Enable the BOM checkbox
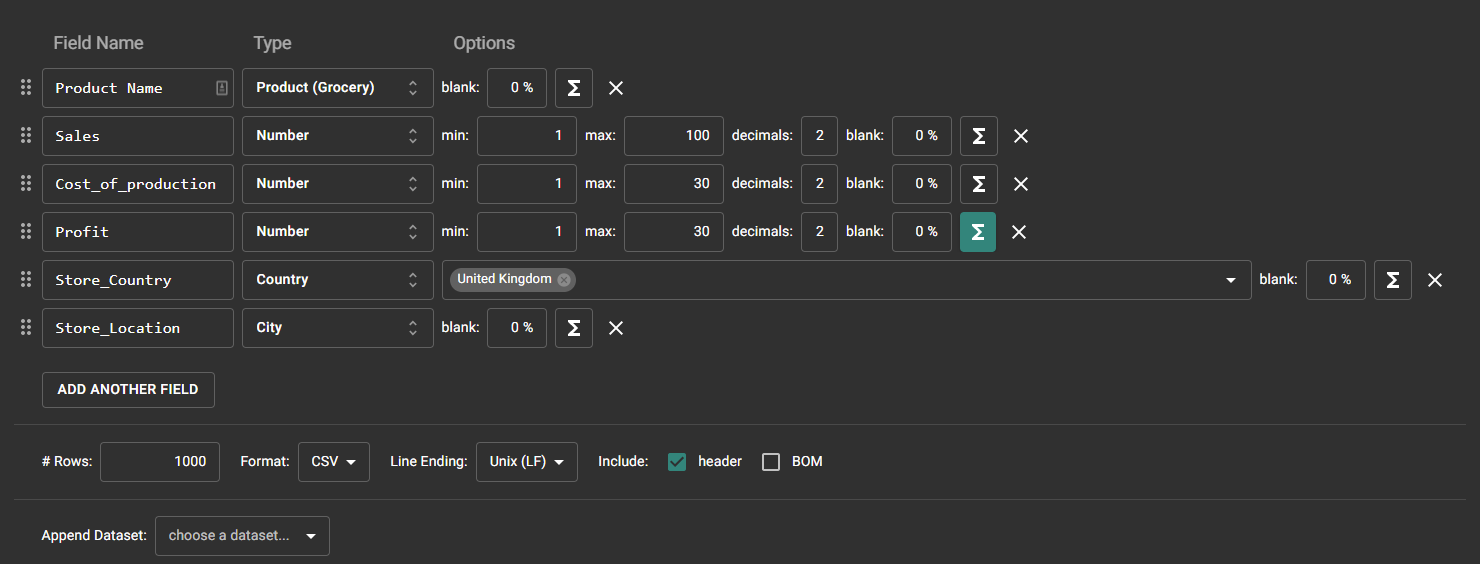The image size is (1480, 564). coord(771,462)
